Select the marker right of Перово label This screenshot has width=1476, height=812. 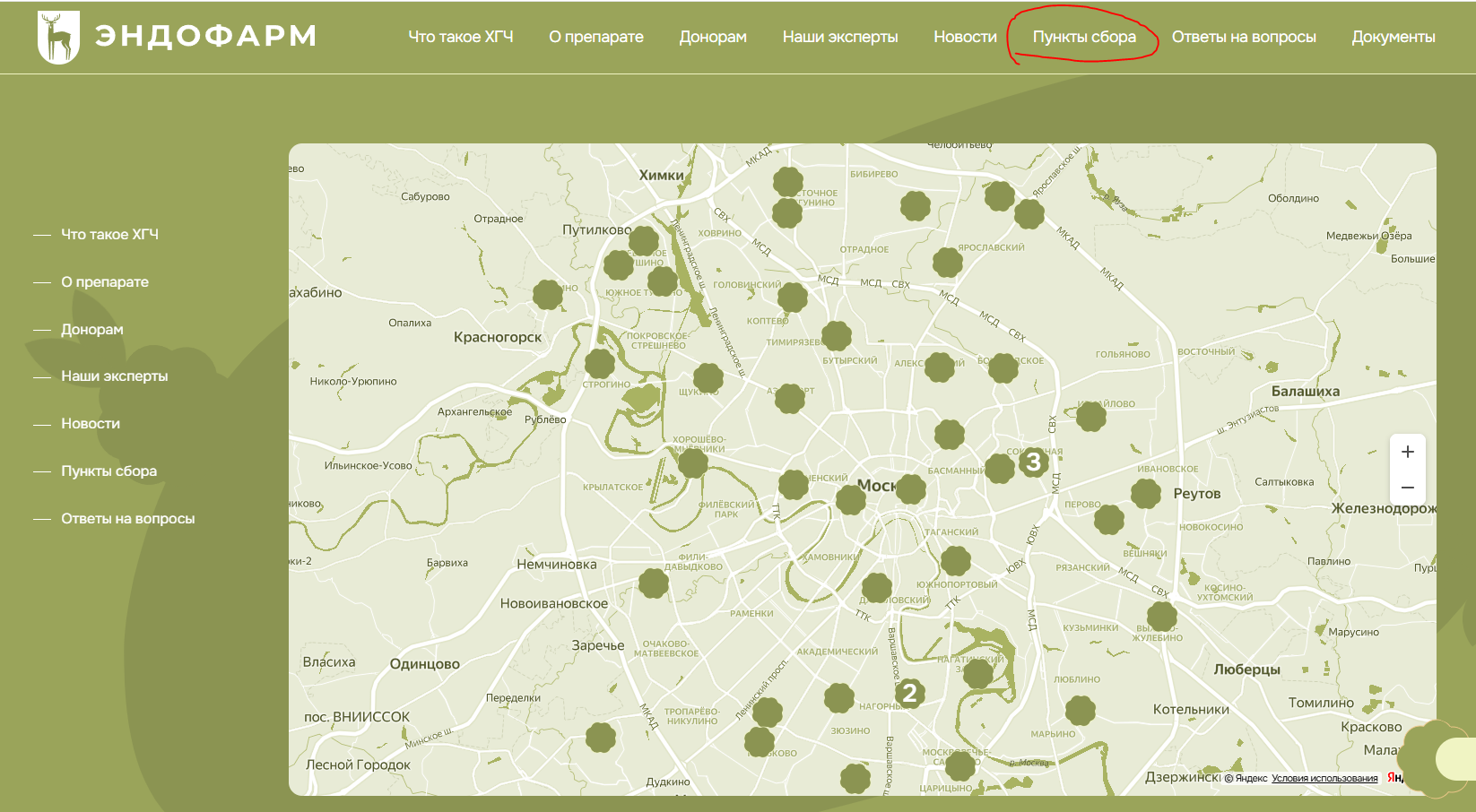tap(1109, 519)
